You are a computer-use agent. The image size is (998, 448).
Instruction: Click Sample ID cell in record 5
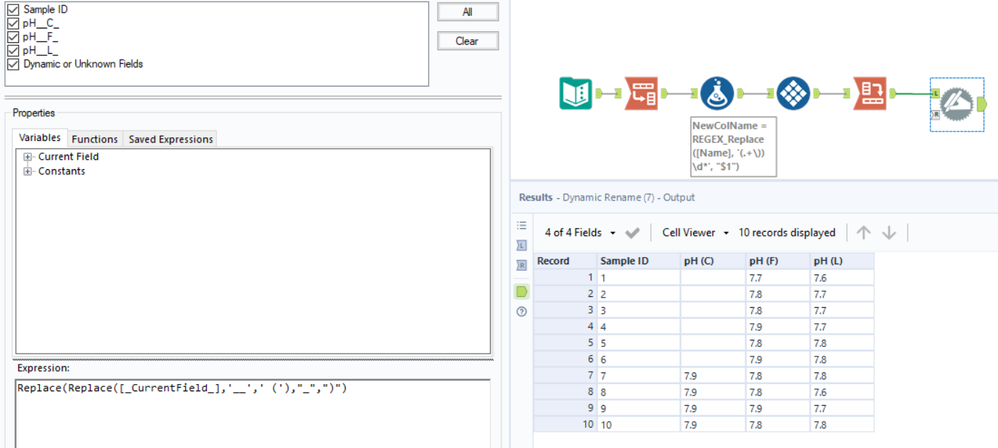pyautogui.click(x=638, y=343)
